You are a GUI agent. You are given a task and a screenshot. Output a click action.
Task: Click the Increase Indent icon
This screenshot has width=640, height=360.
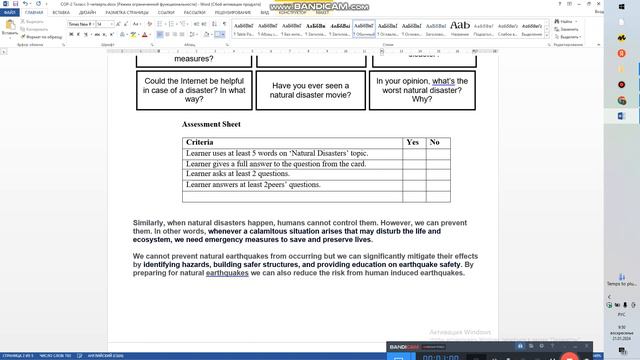point(204,24)
